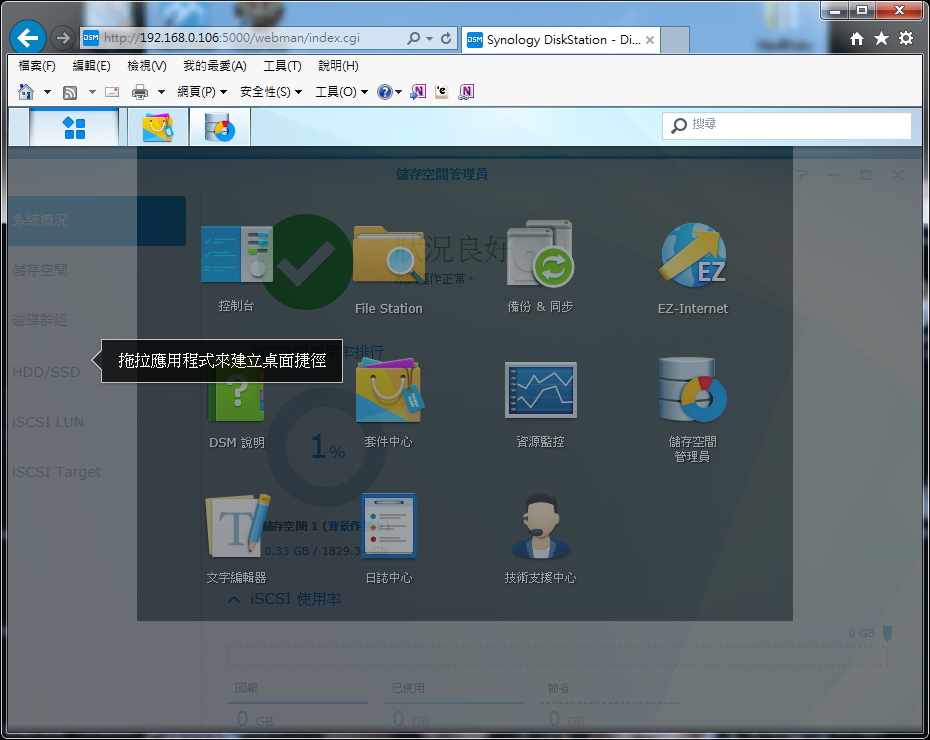The height and width of the screenshot is (740, 930).
Task: Open favorites star icon
Action: [881, 39]
